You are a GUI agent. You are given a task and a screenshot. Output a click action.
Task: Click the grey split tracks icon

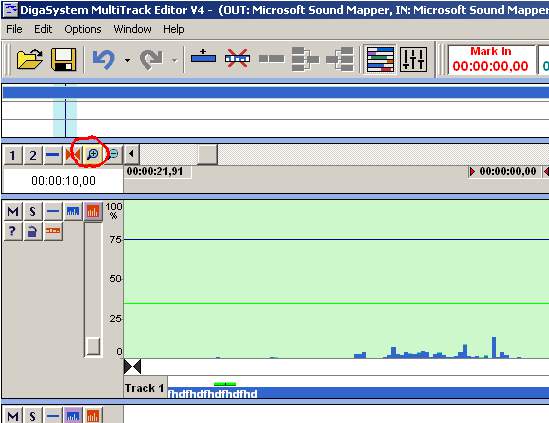340,59
